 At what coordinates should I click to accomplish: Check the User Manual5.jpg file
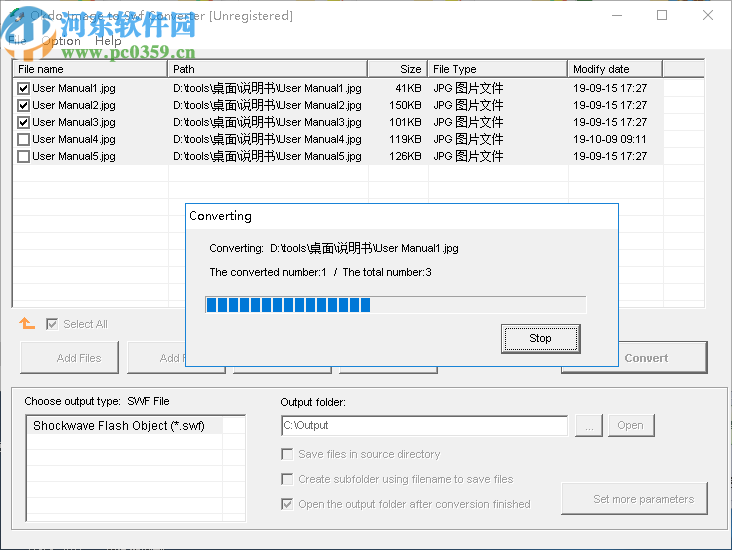(x=23, y=156)
